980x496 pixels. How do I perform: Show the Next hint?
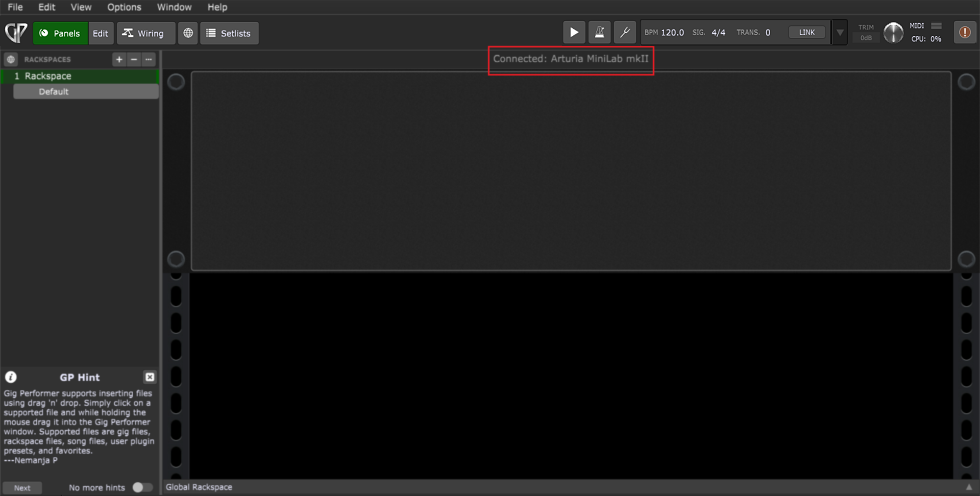[x=22, y=488]
